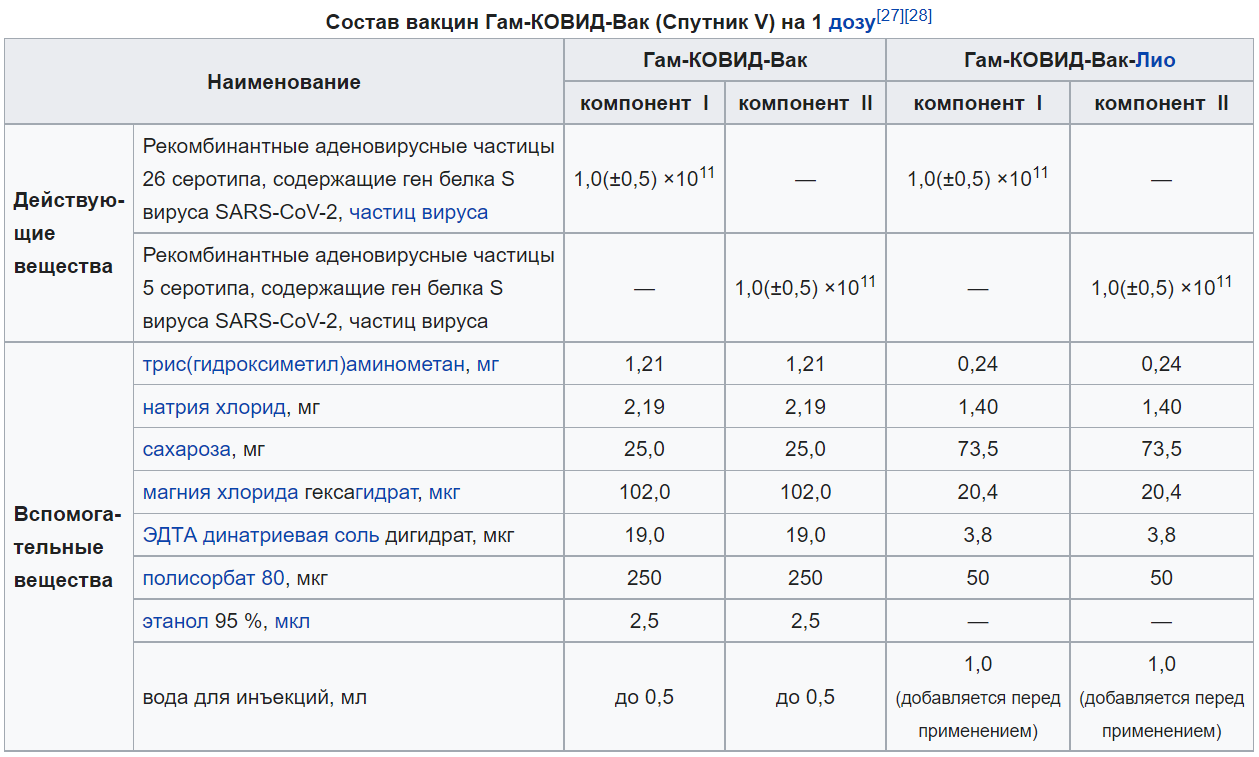Click '1,21' in the Гам-КОВИД-Вак компонент I column
This screenshot has width=1259, height=757.
[x=644, y=364]
